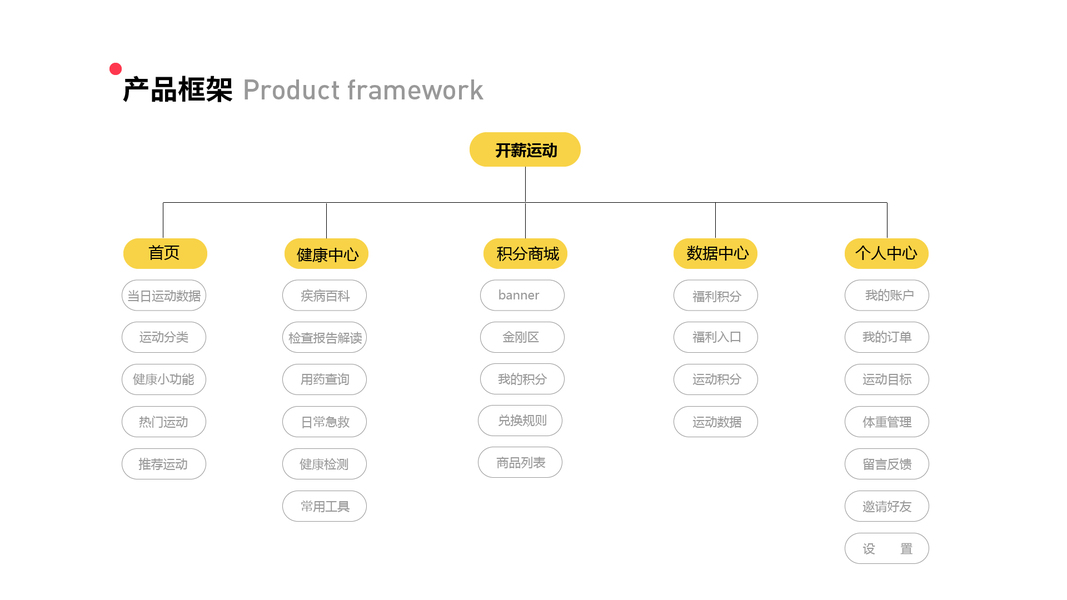This screenshot has width=1067, height=600.
Task: Select the 健康小功能 item
Action: coord(164,380)
